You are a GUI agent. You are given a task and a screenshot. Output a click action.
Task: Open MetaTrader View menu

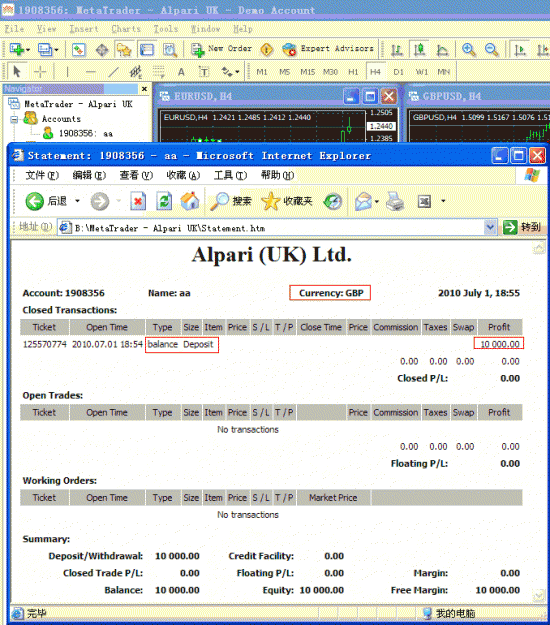(47, 29)
